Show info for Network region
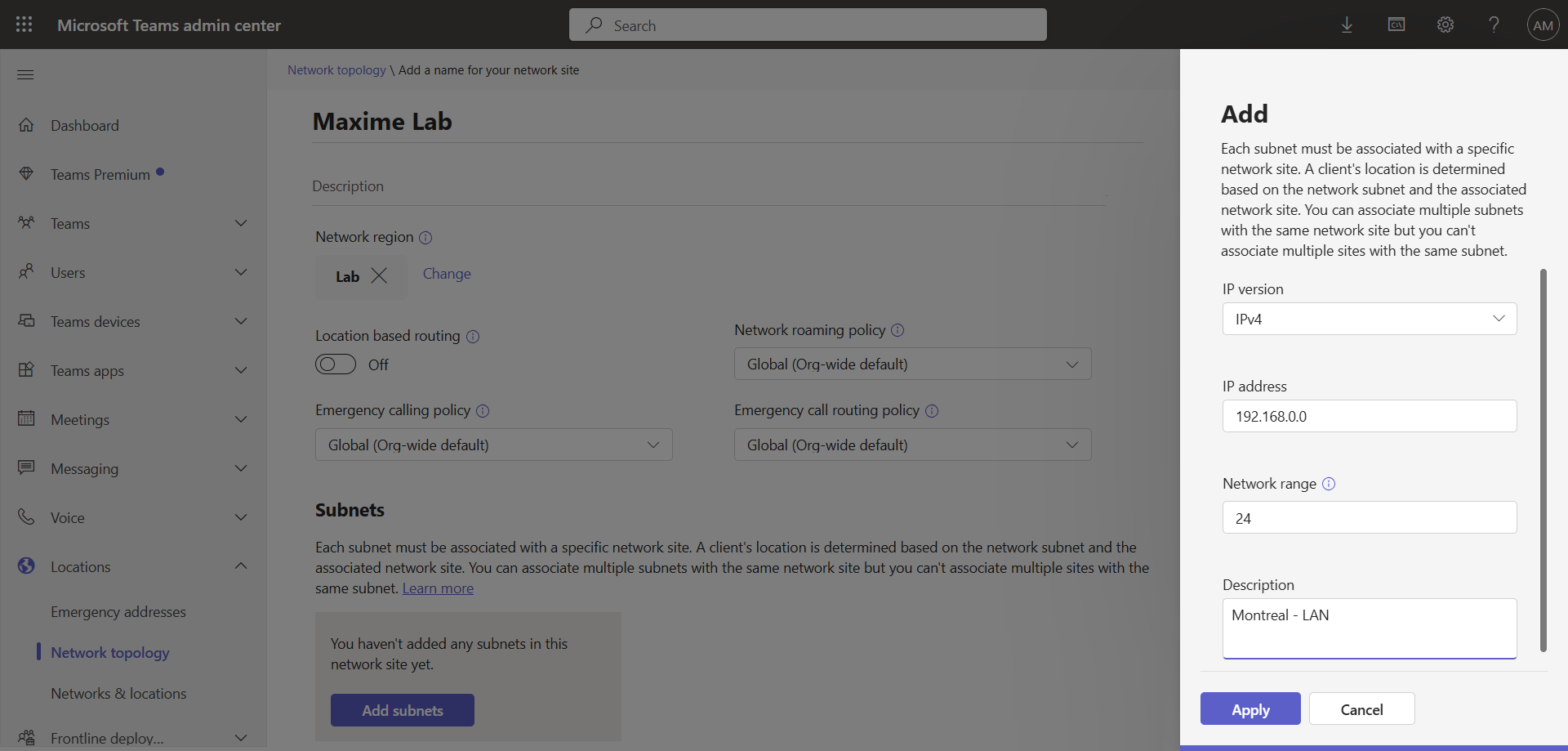1568x751 pixels. tap(425, 238)
